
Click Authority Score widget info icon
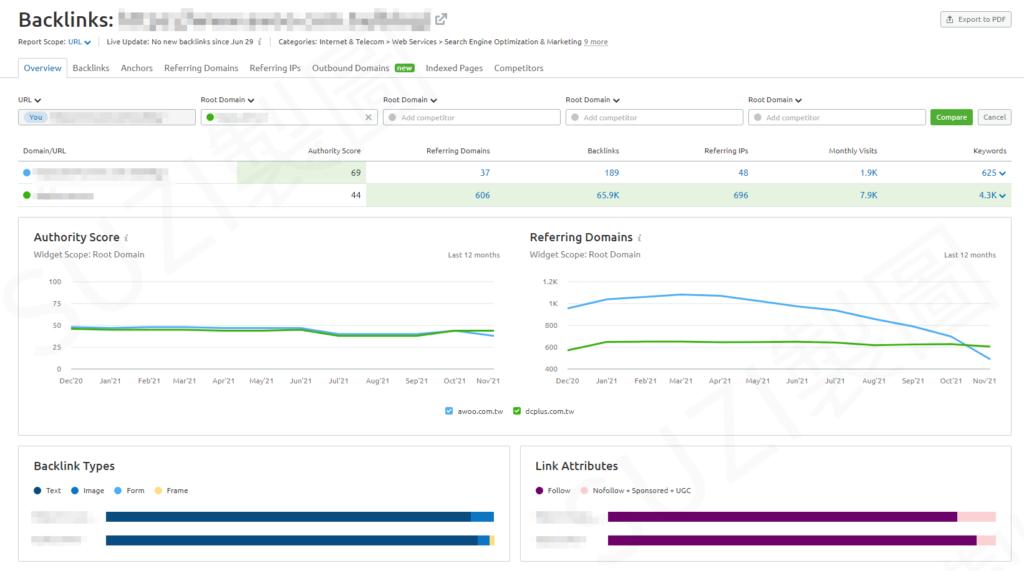[x=126, y=238]
